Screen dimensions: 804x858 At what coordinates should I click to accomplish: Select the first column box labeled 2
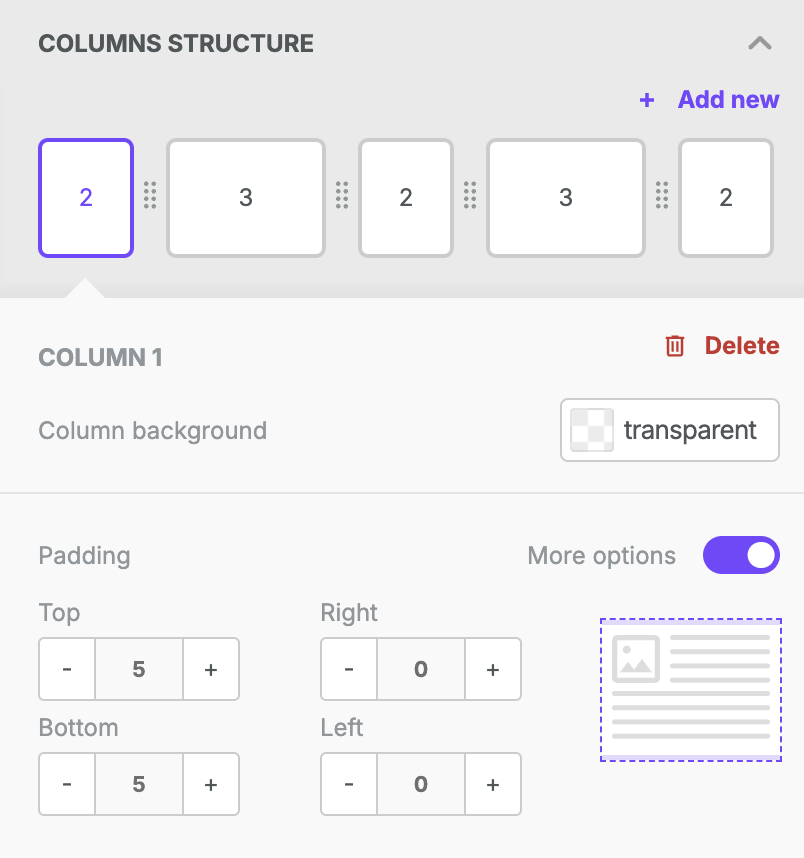tap(86, 198)
